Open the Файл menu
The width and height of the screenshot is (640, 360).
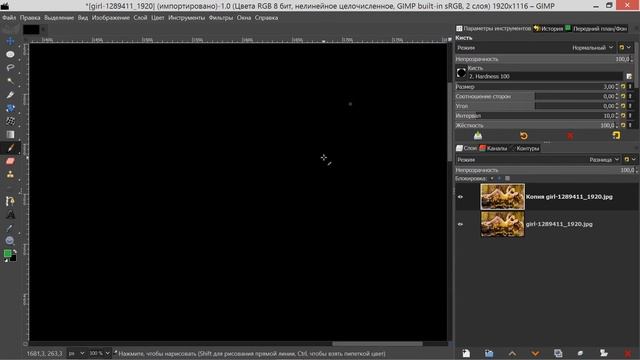[9, 18]
